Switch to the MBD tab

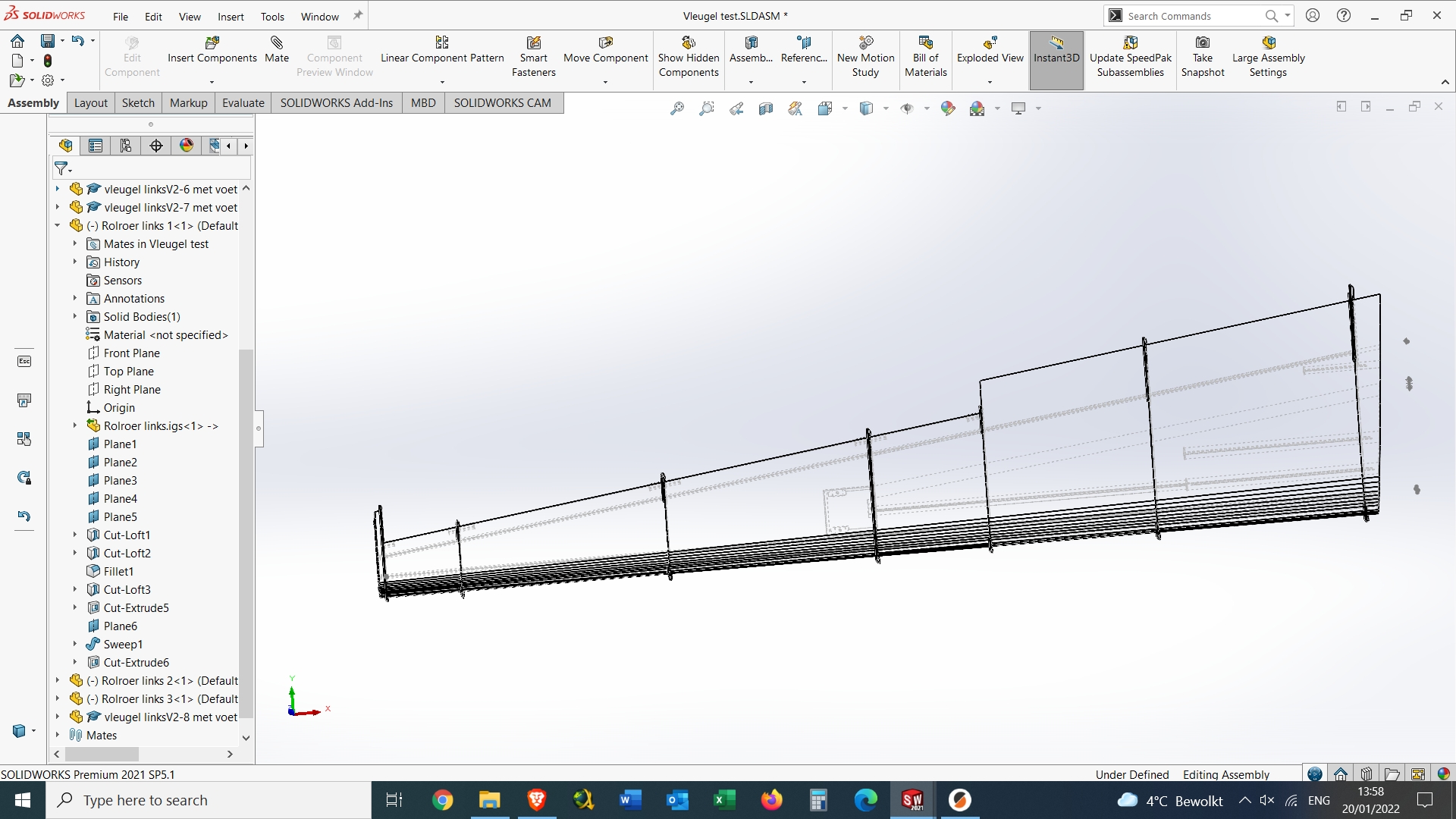(423, 103)
